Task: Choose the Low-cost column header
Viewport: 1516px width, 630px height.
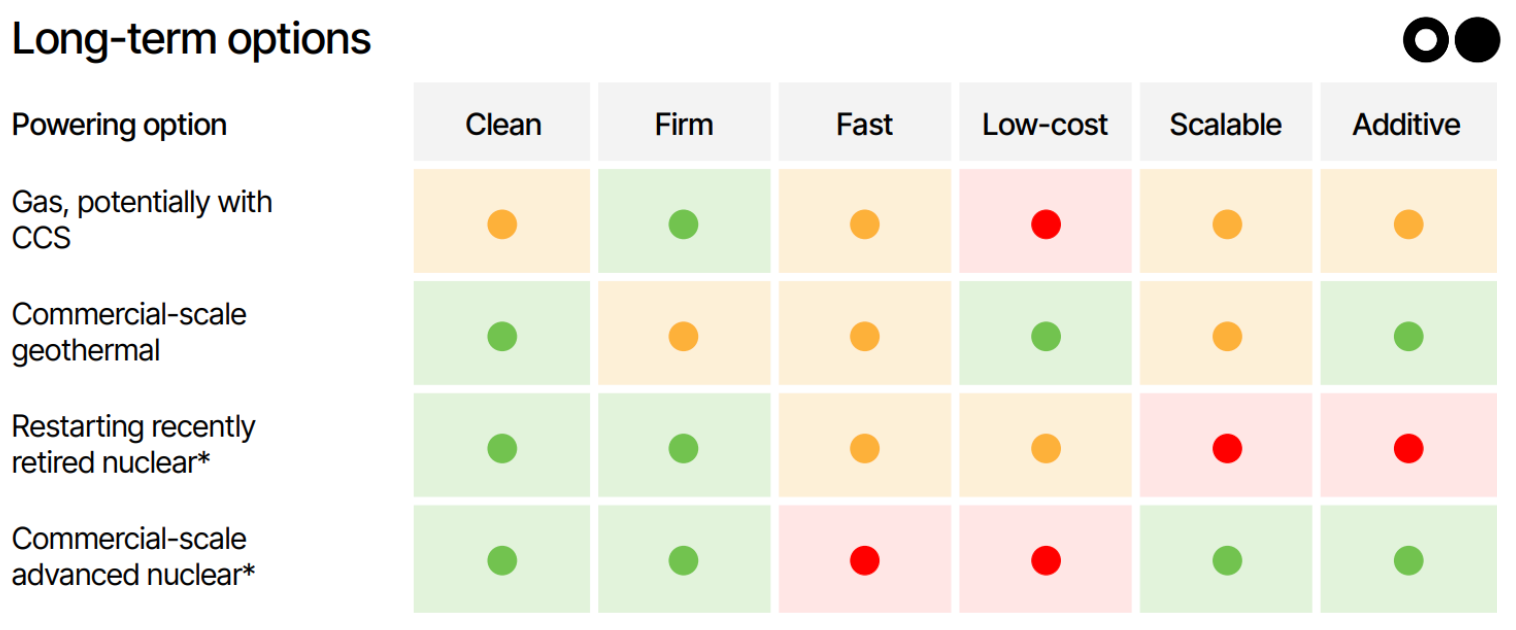Action: click(x=1046, y=123)
